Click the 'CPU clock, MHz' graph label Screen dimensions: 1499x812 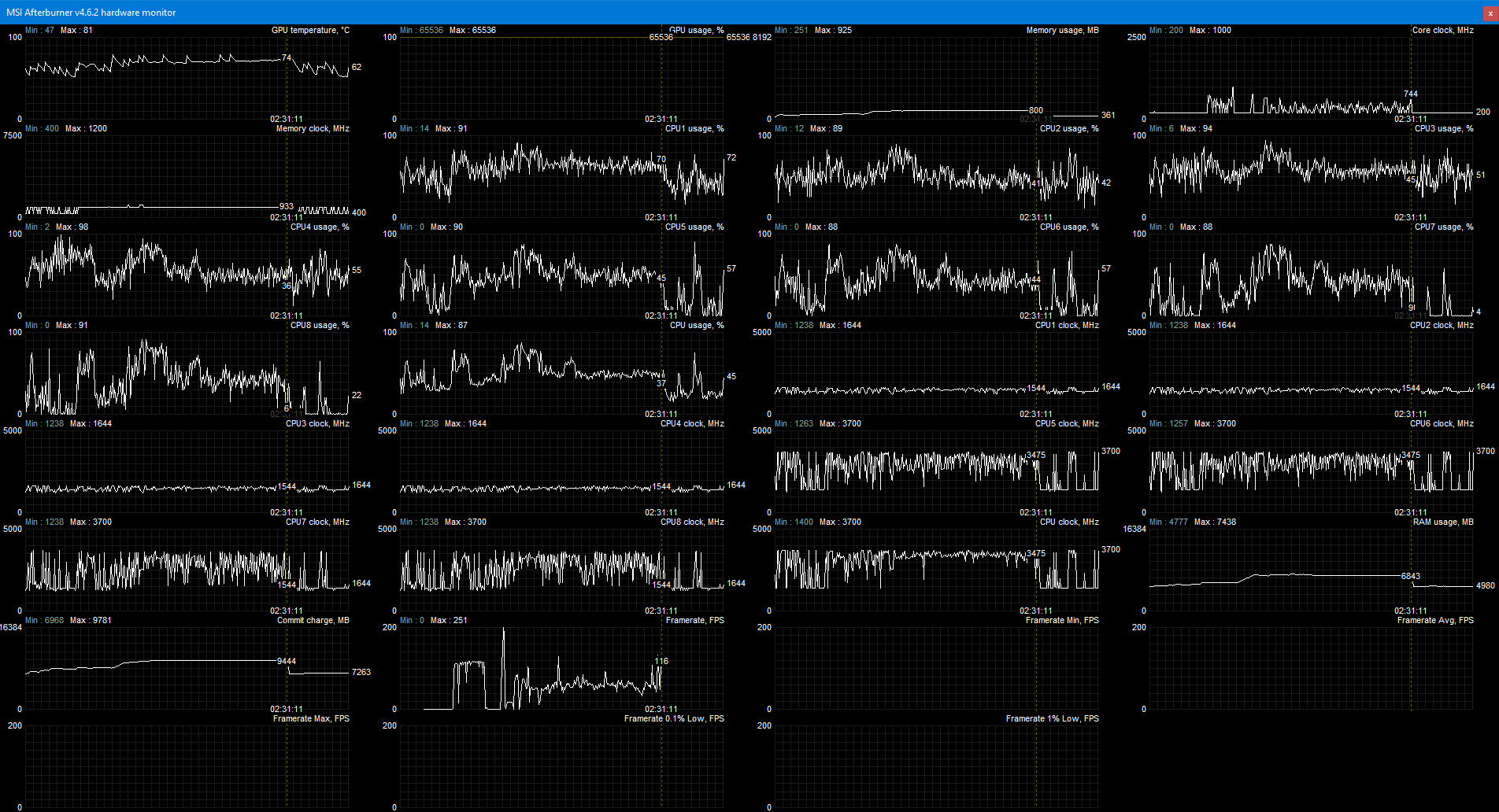click(x=1069, y=522)
